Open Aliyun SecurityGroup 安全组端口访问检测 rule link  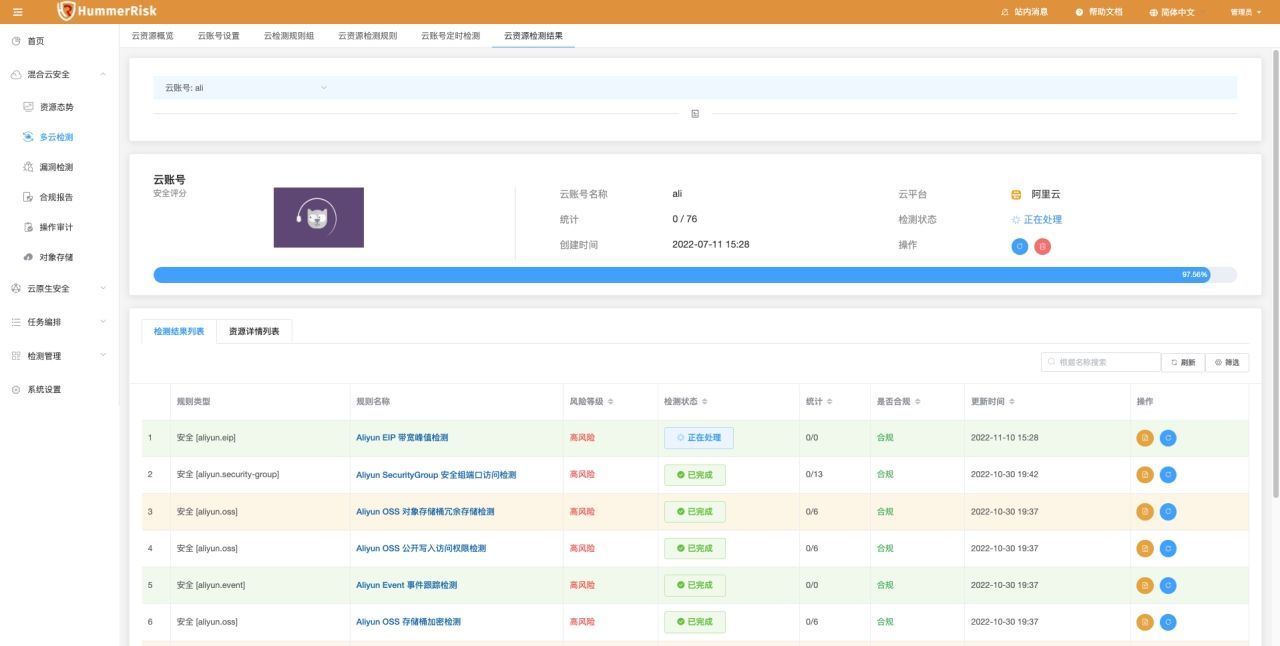(436, 475)
